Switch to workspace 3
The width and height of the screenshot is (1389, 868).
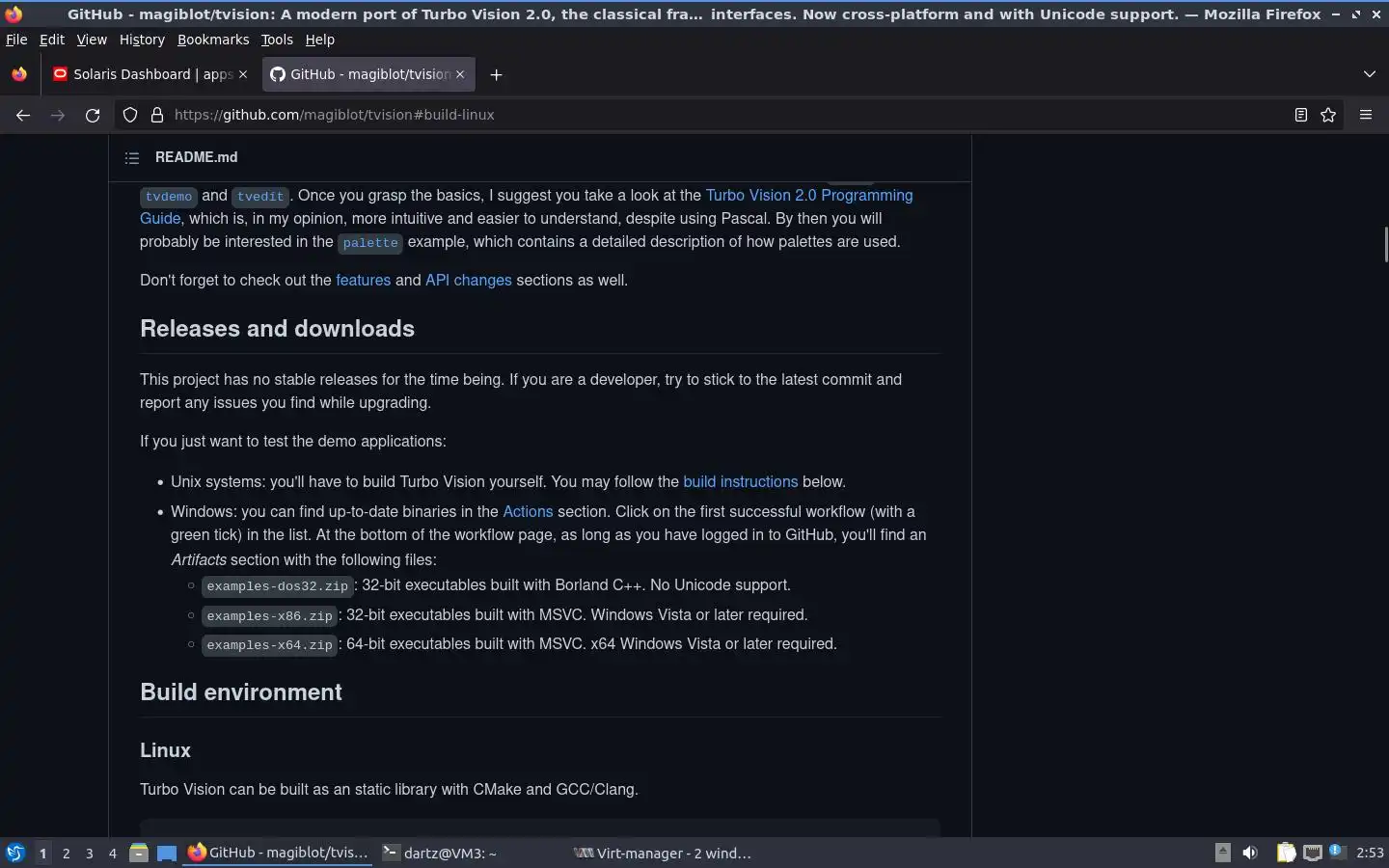(x=89, y=854)
